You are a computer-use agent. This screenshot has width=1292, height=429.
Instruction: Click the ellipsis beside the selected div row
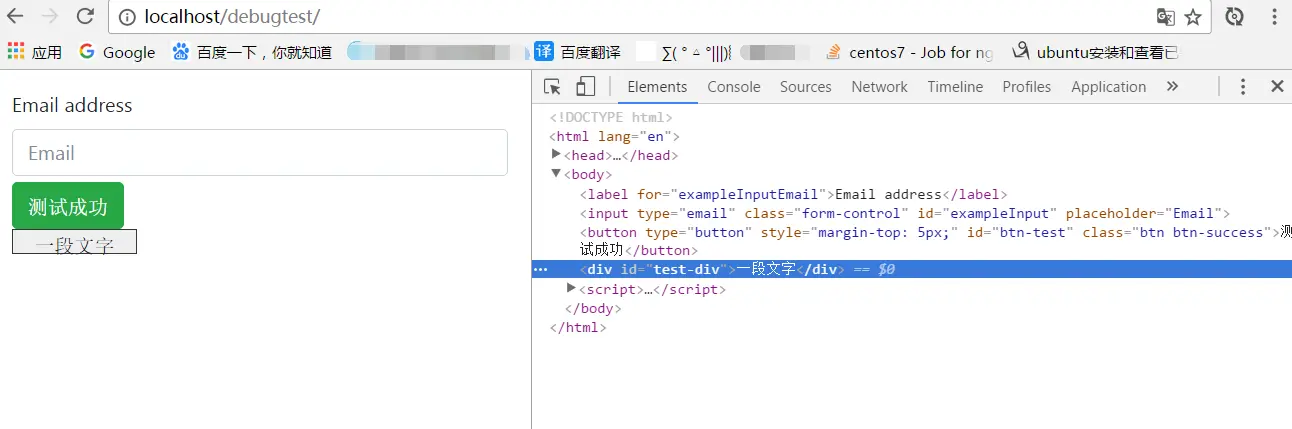tap(540, 269)
